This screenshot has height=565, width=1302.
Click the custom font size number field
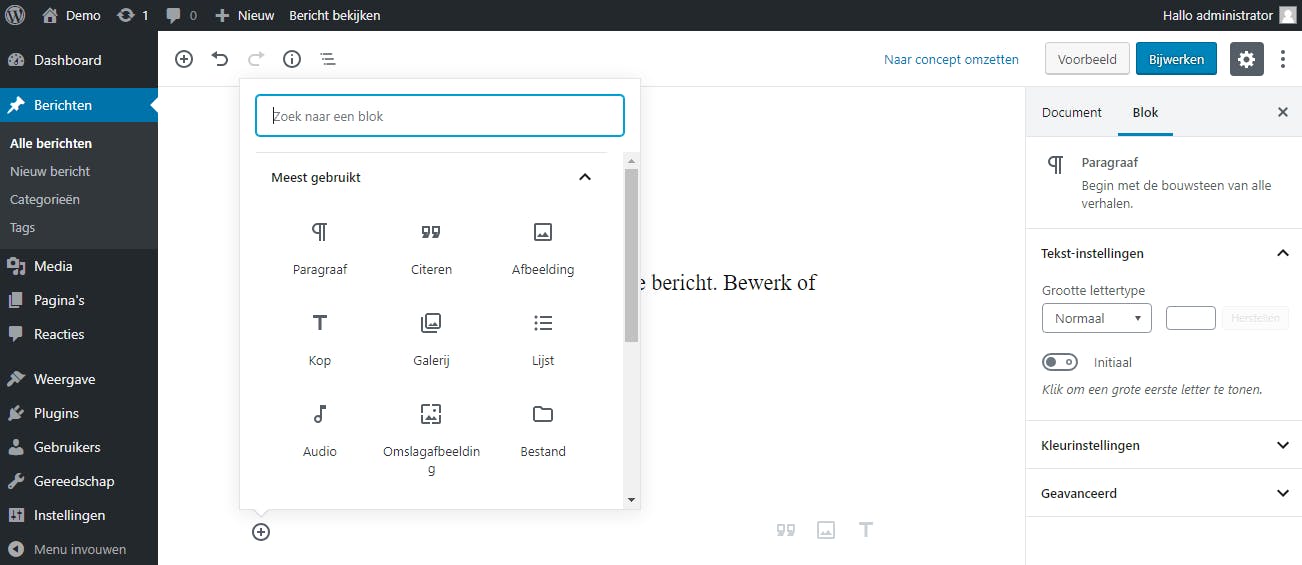click(x=1190, y=318)
